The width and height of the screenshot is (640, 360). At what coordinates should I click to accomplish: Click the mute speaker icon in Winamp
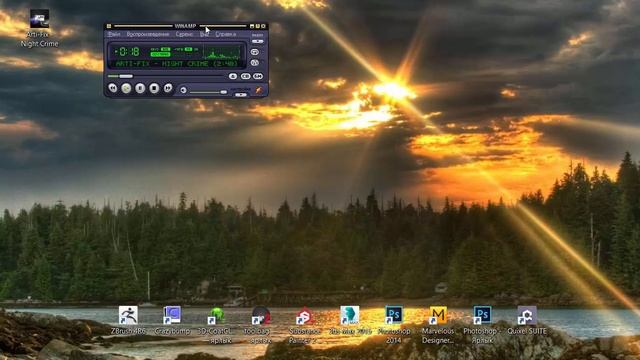[183, 90]
